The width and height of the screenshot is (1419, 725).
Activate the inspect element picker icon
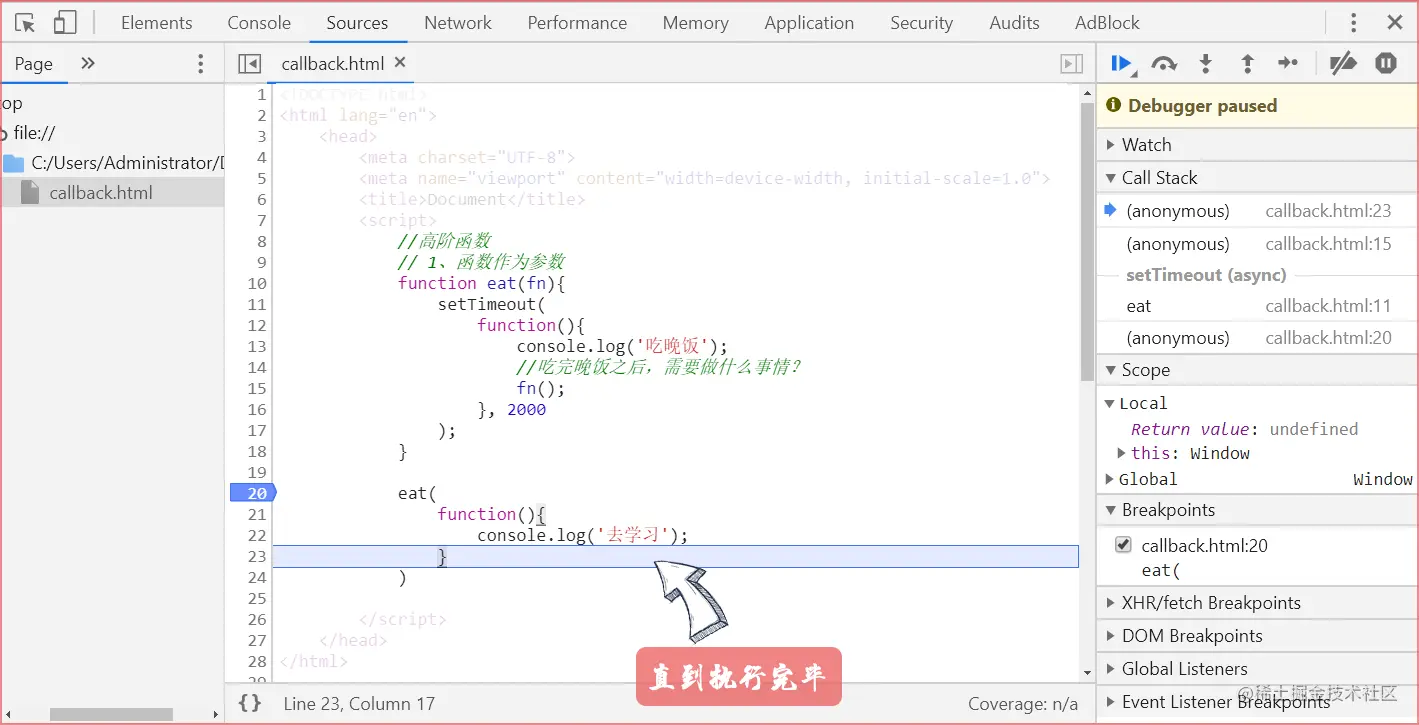[25, 22]
